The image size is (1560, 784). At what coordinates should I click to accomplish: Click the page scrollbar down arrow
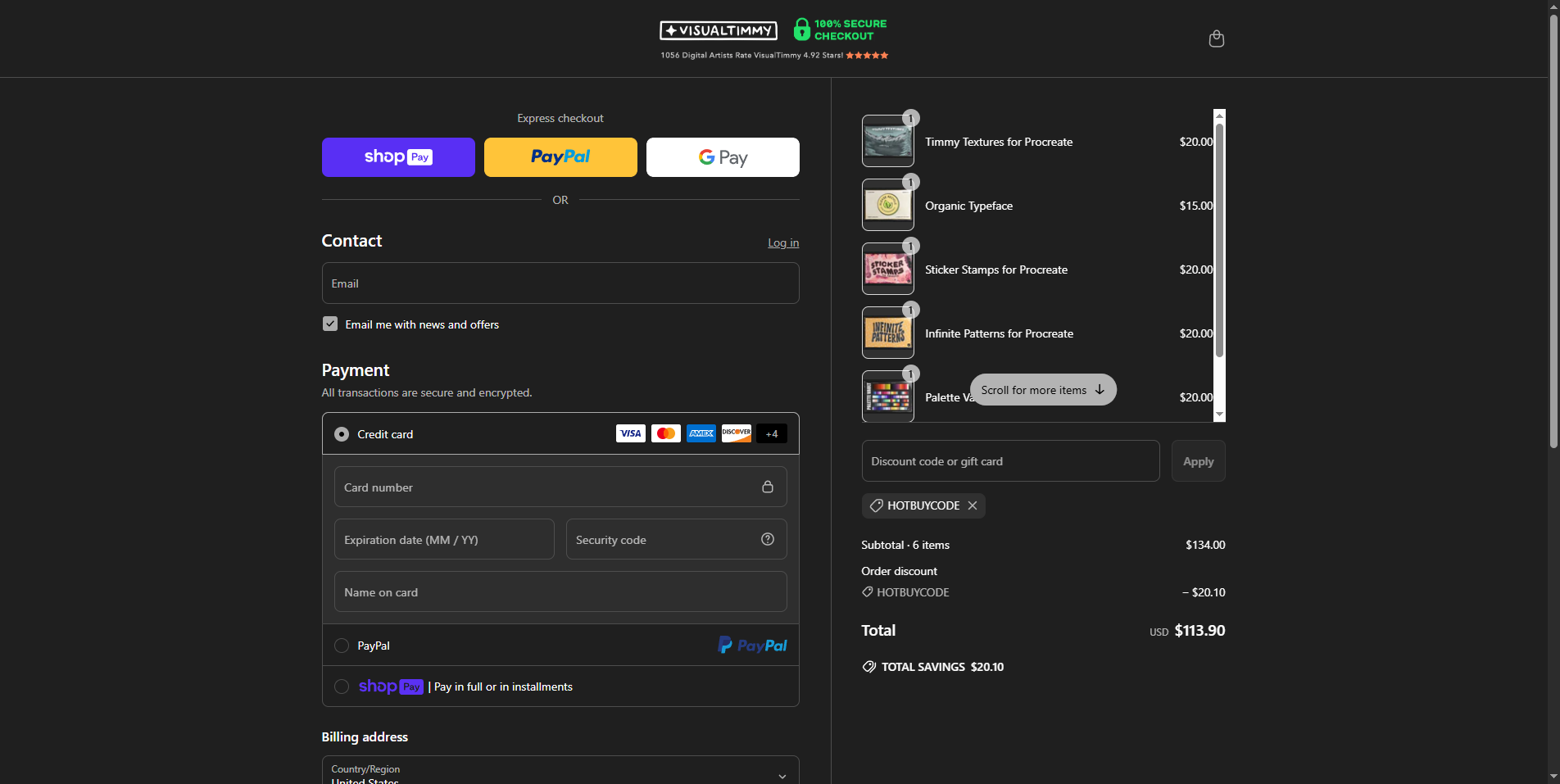pyautogui.click(x=1553, y=777)
